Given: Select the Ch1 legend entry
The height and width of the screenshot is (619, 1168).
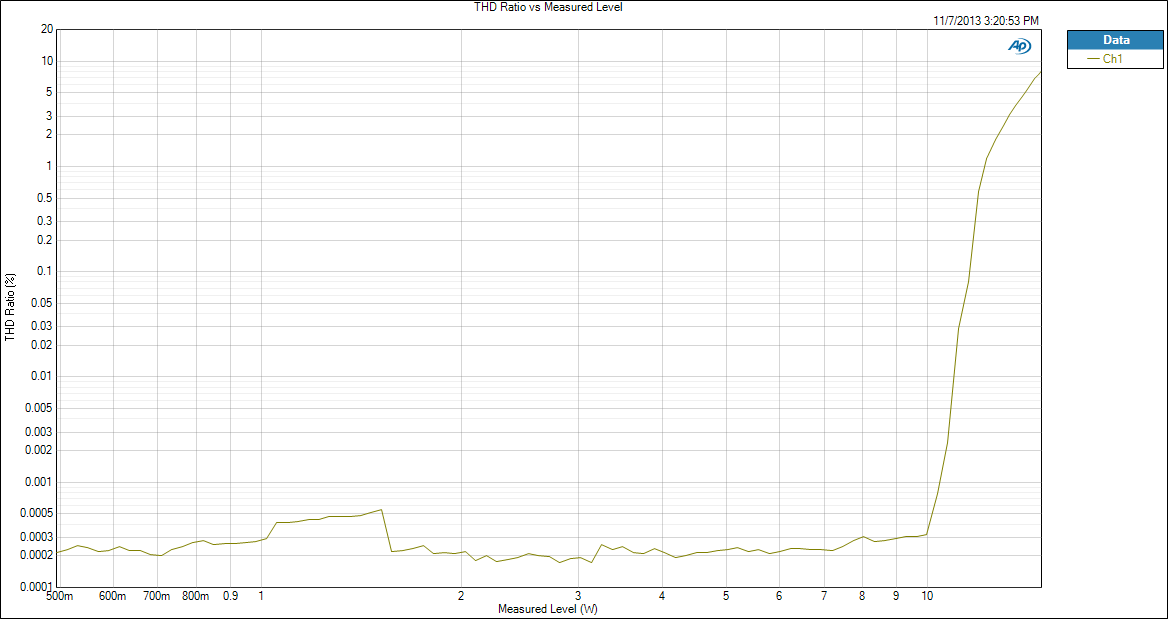Looking at the screenshot, I should coord(1115,59).
